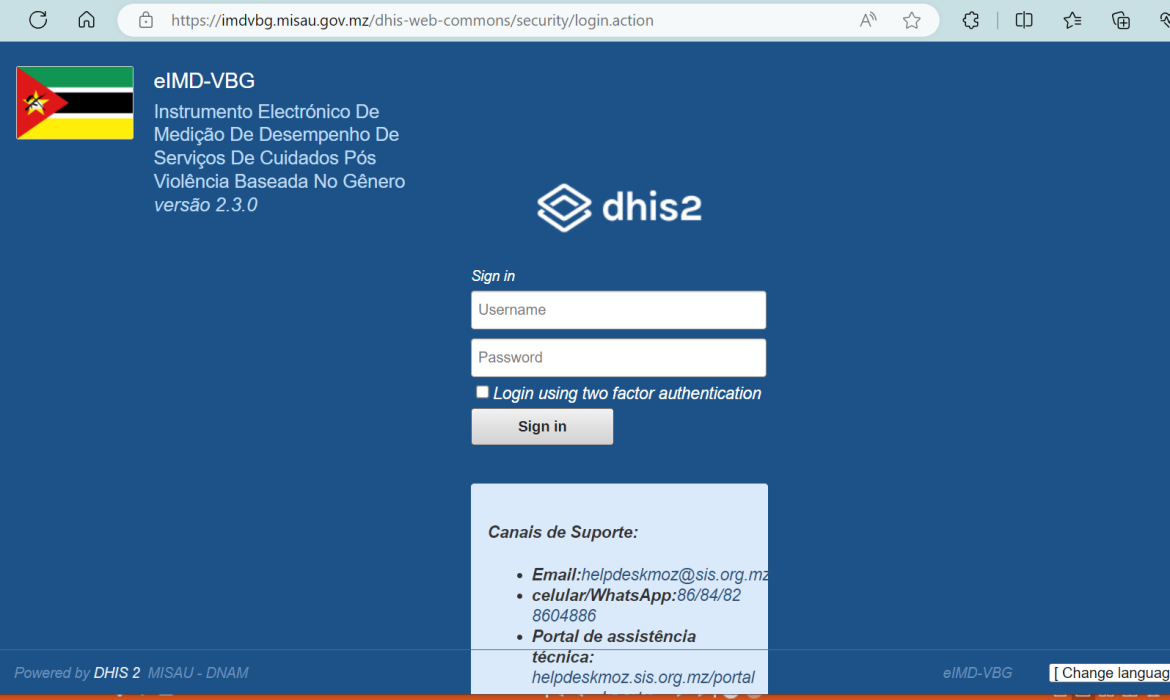Viewport: 1170px width, 700px height.
Task: Click the add-to-favorites star icon
Action: pyautogui.click(x=911, y=20)
